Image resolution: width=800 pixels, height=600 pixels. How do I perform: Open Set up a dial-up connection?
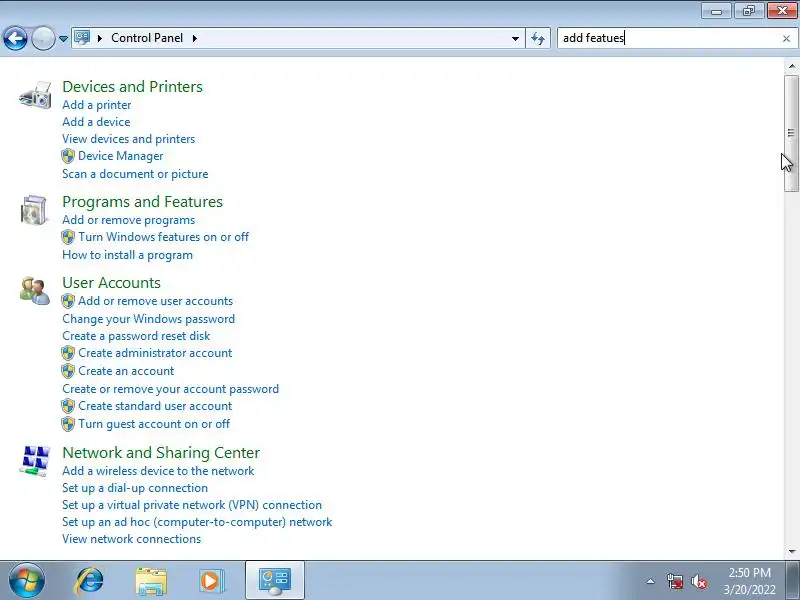tap(135, 488)
